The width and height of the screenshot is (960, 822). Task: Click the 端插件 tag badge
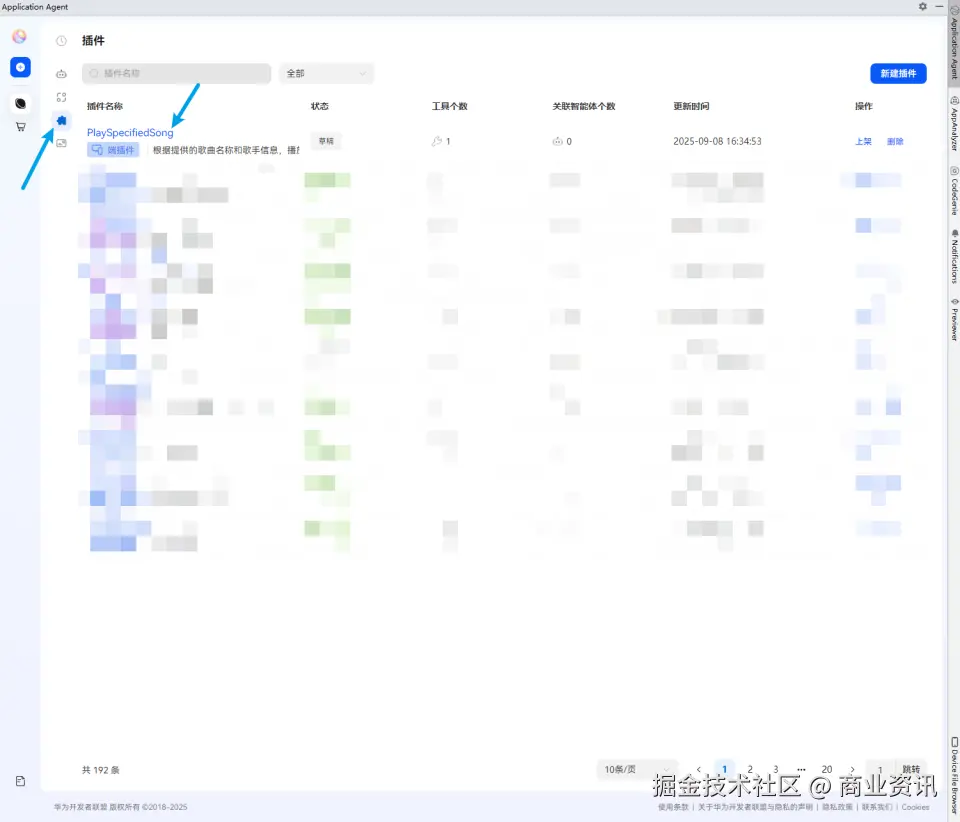pos(113,150)
